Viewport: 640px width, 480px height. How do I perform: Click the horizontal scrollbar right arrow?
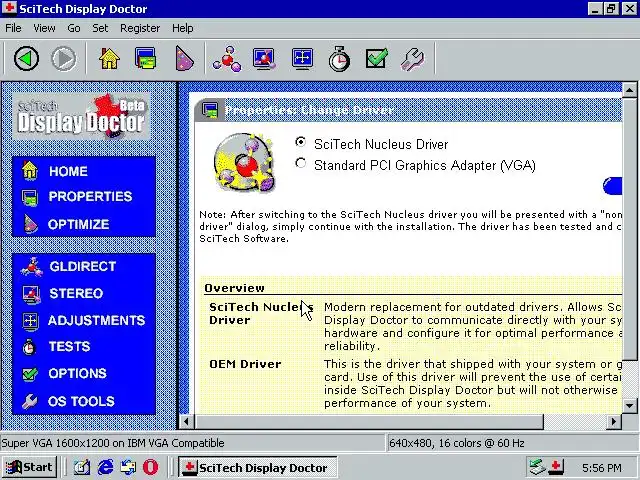tap(613, 422)
